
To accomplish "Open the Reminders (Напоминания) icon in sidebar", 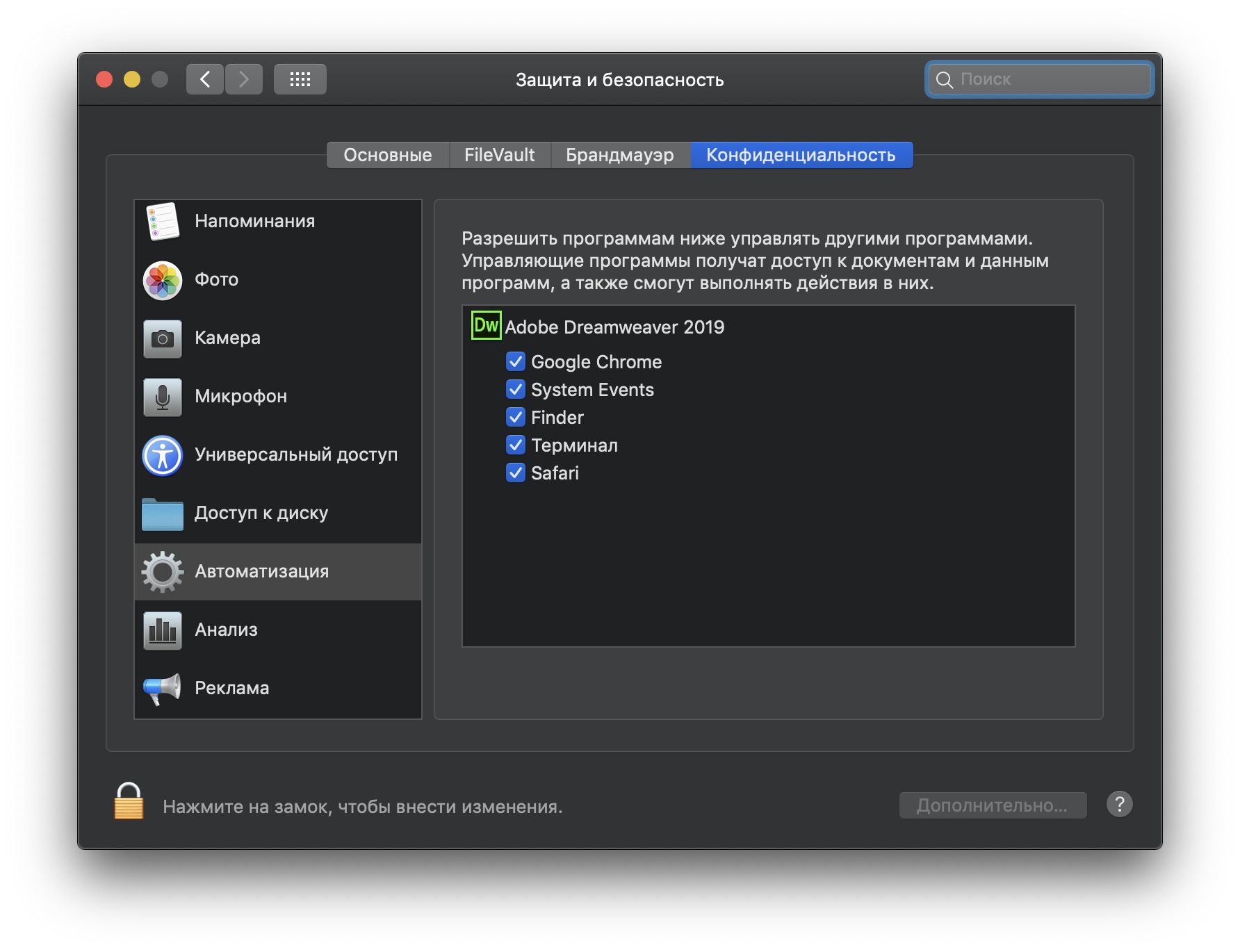I will click(x=163, y=222).
